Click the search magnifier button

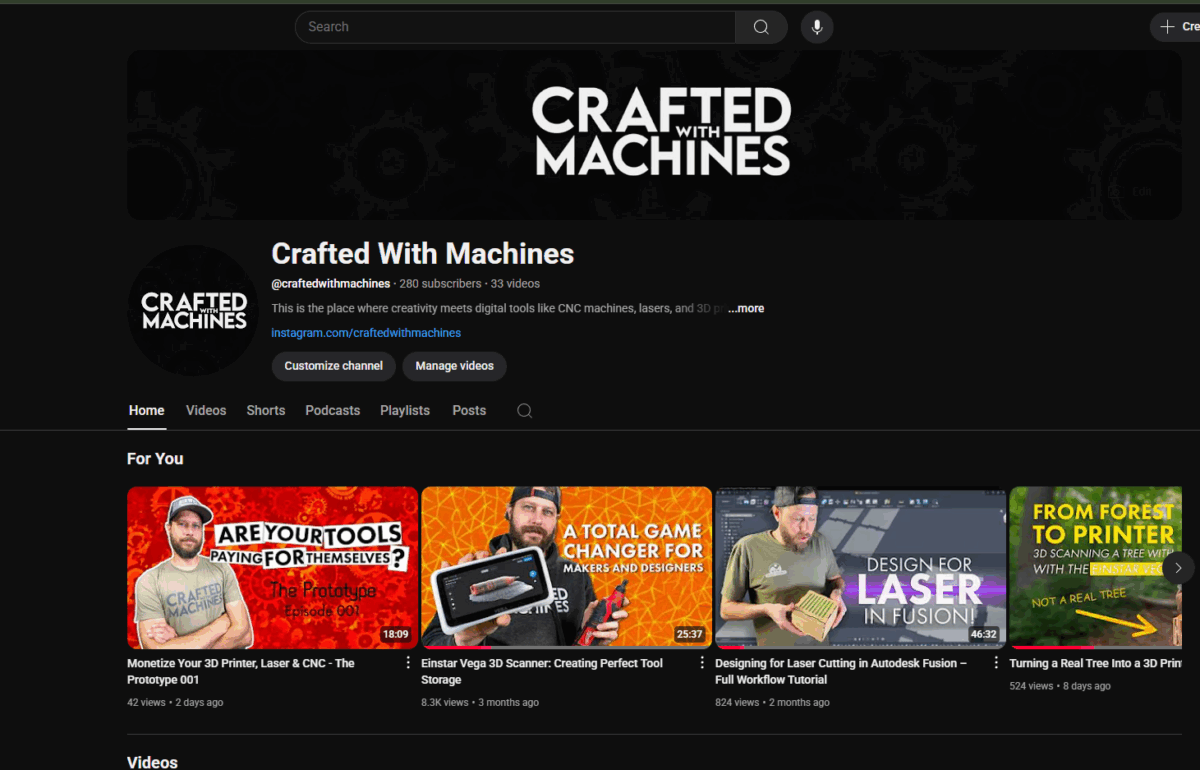[761, 27]
